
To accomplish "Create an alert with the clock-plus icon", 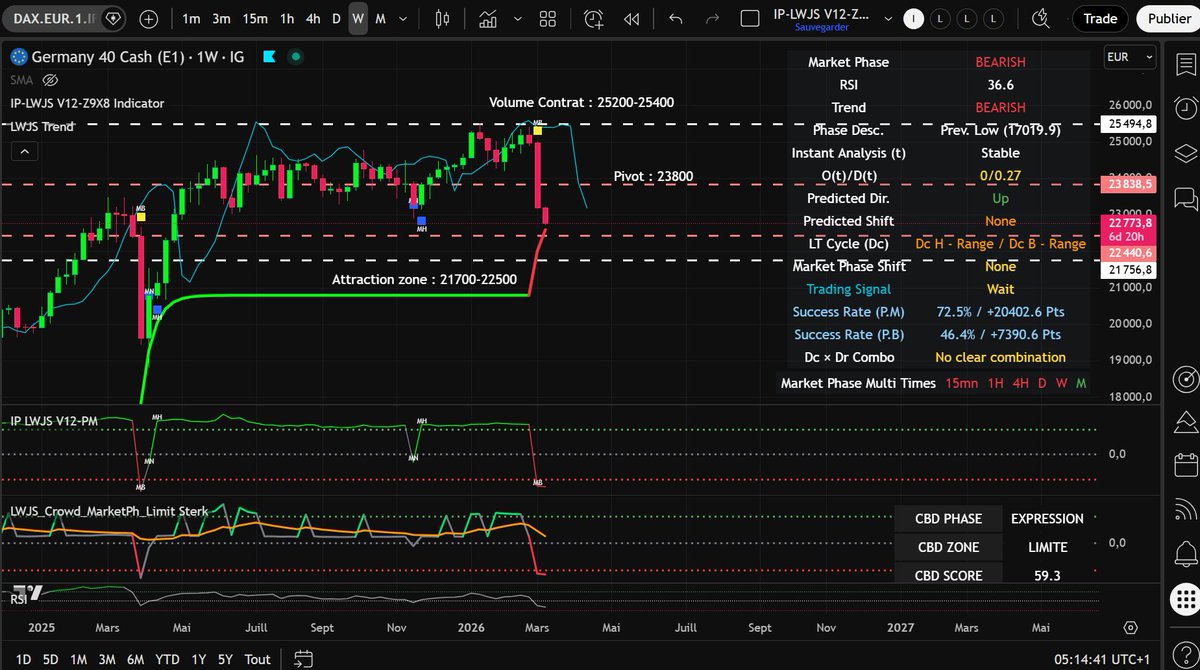I will click(x=594, y=18).
